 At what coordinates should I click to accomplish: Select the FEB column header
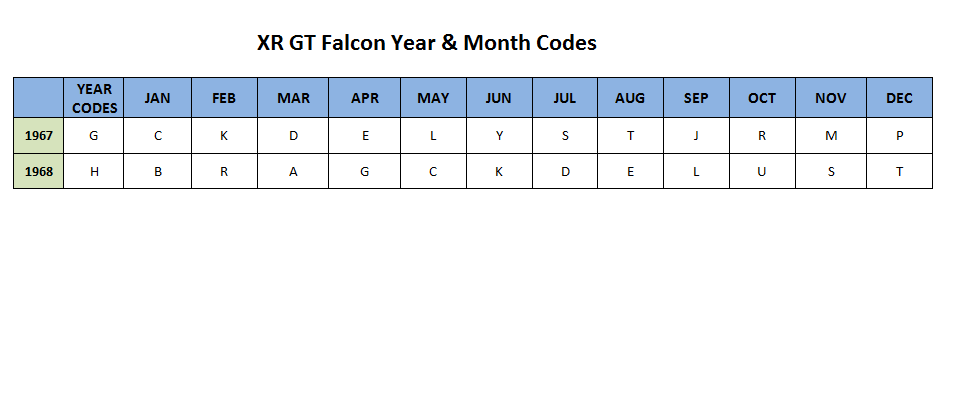(224, 98)
